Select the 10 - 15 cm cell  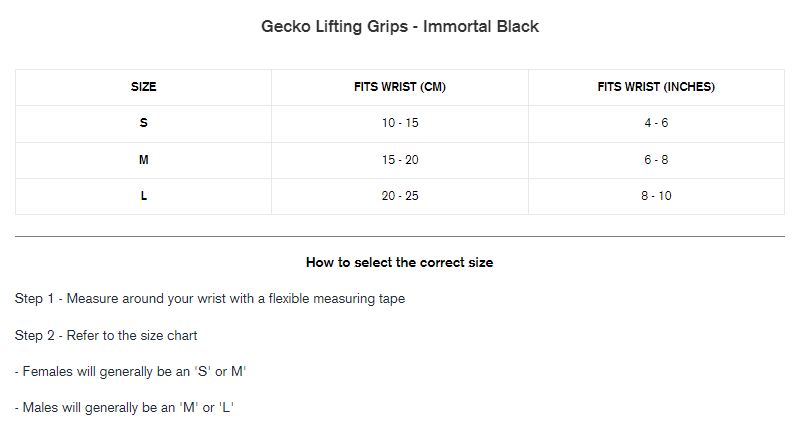[x=400, y=123]
